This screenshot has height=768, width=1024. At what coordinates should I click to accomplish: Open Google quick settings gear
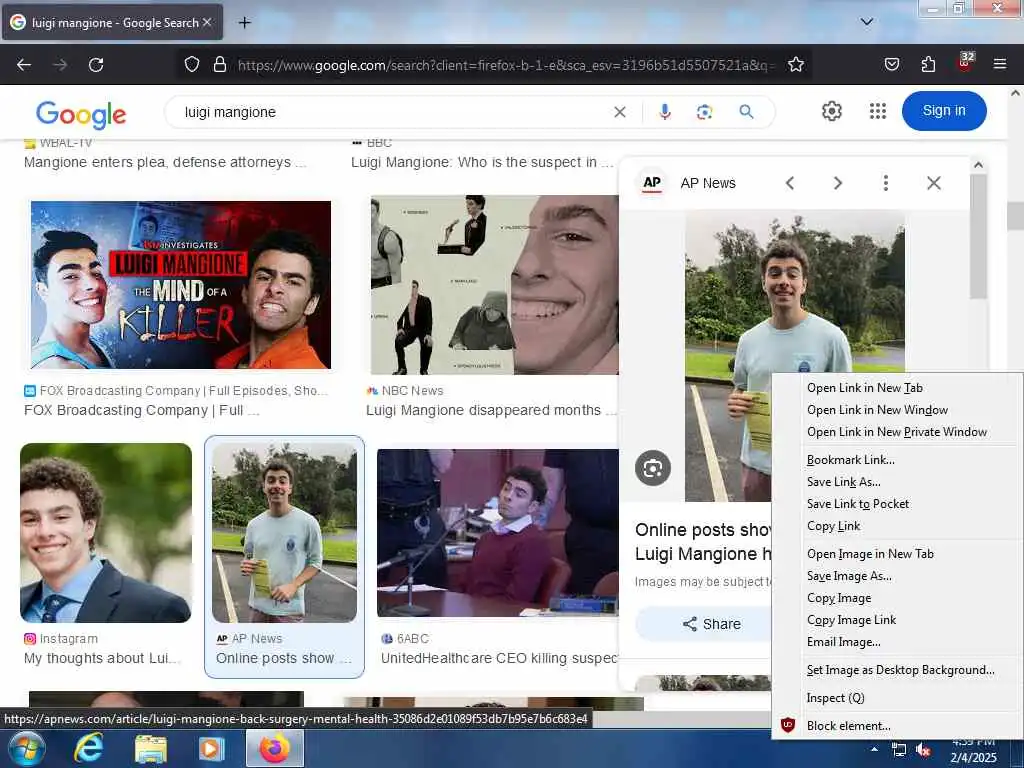coord(831,111)
